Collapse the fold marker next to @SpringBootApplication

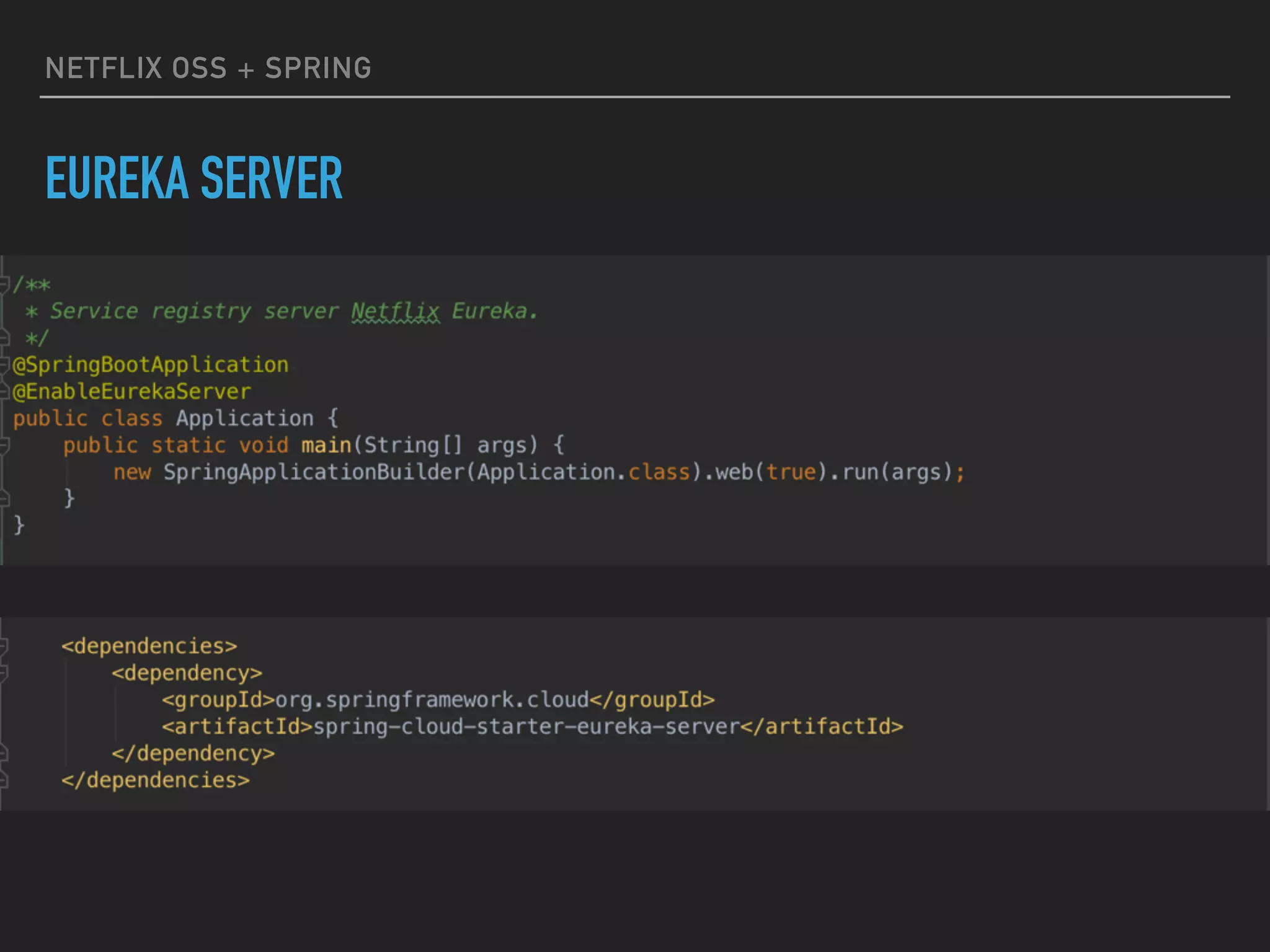coord(4,364)
